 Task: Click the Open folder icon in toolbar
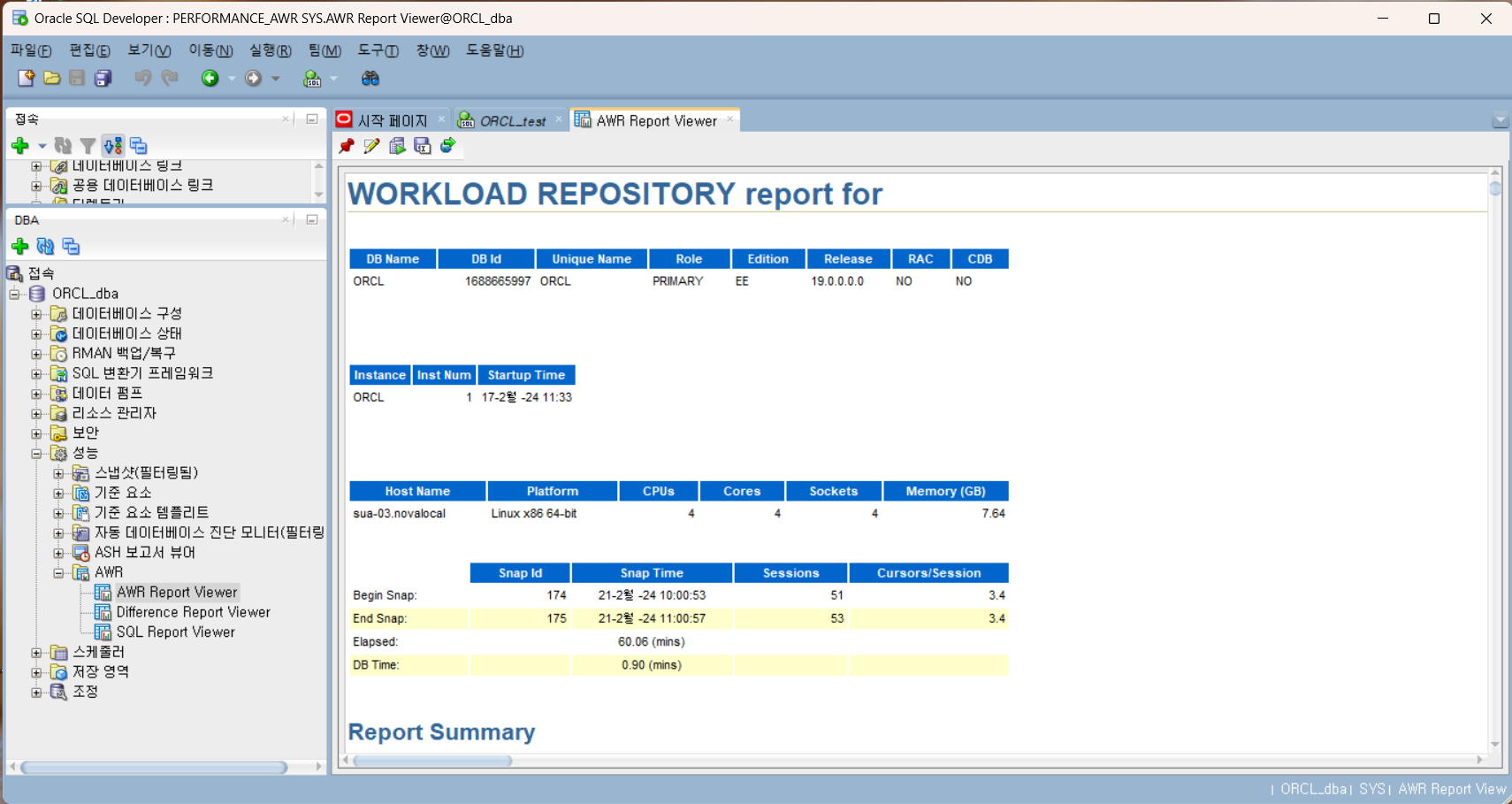[52, 79]
